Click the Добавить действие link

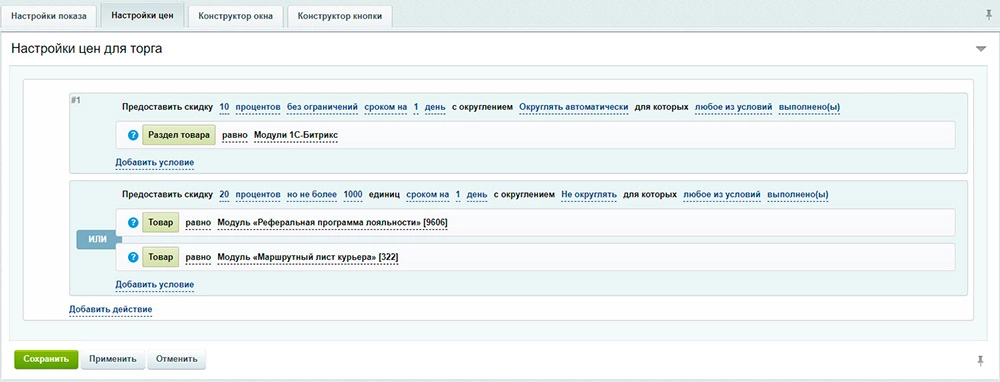pos(111,309)
